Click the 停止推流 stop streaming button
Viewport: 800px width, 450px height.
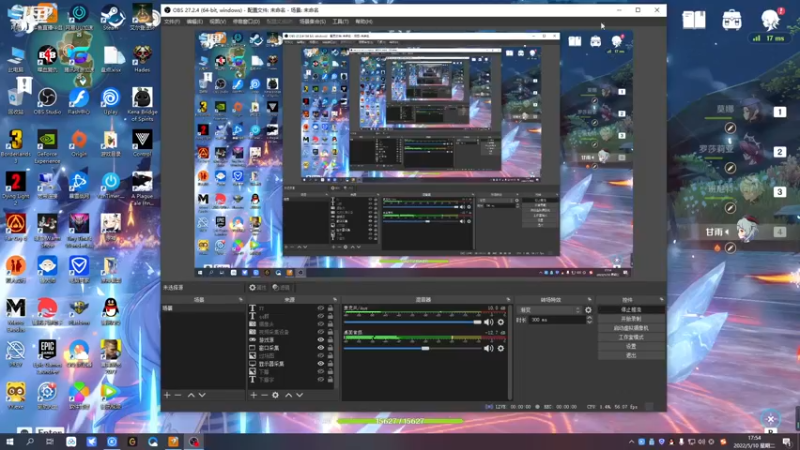click(x=631, y=310)
